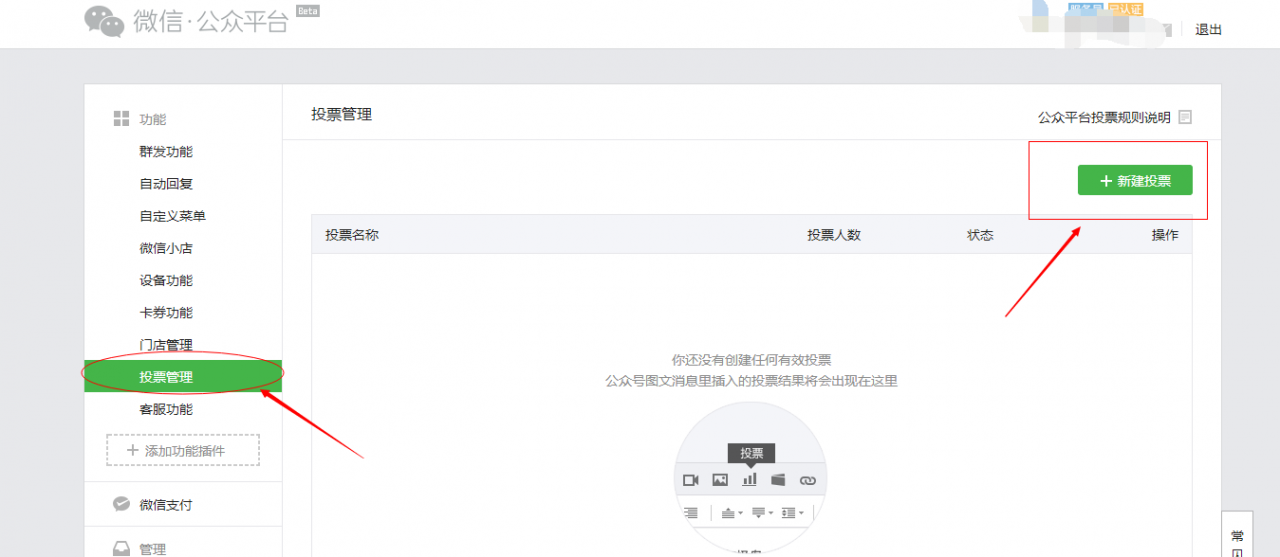Open 微信小店 sidebar item

click(x=166, y=248)
